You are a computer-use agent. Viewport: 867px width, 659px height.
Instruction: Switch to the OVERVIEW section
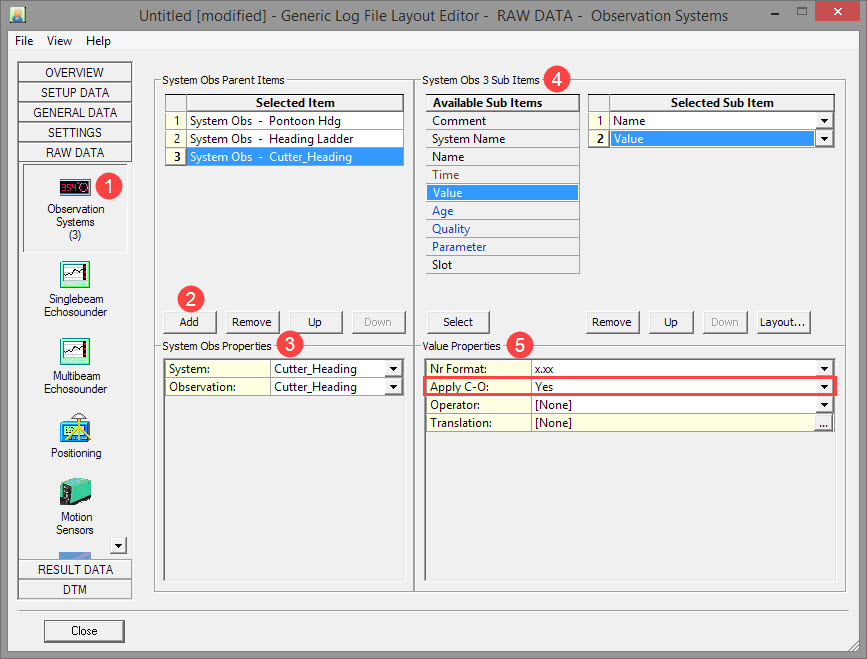75,72
